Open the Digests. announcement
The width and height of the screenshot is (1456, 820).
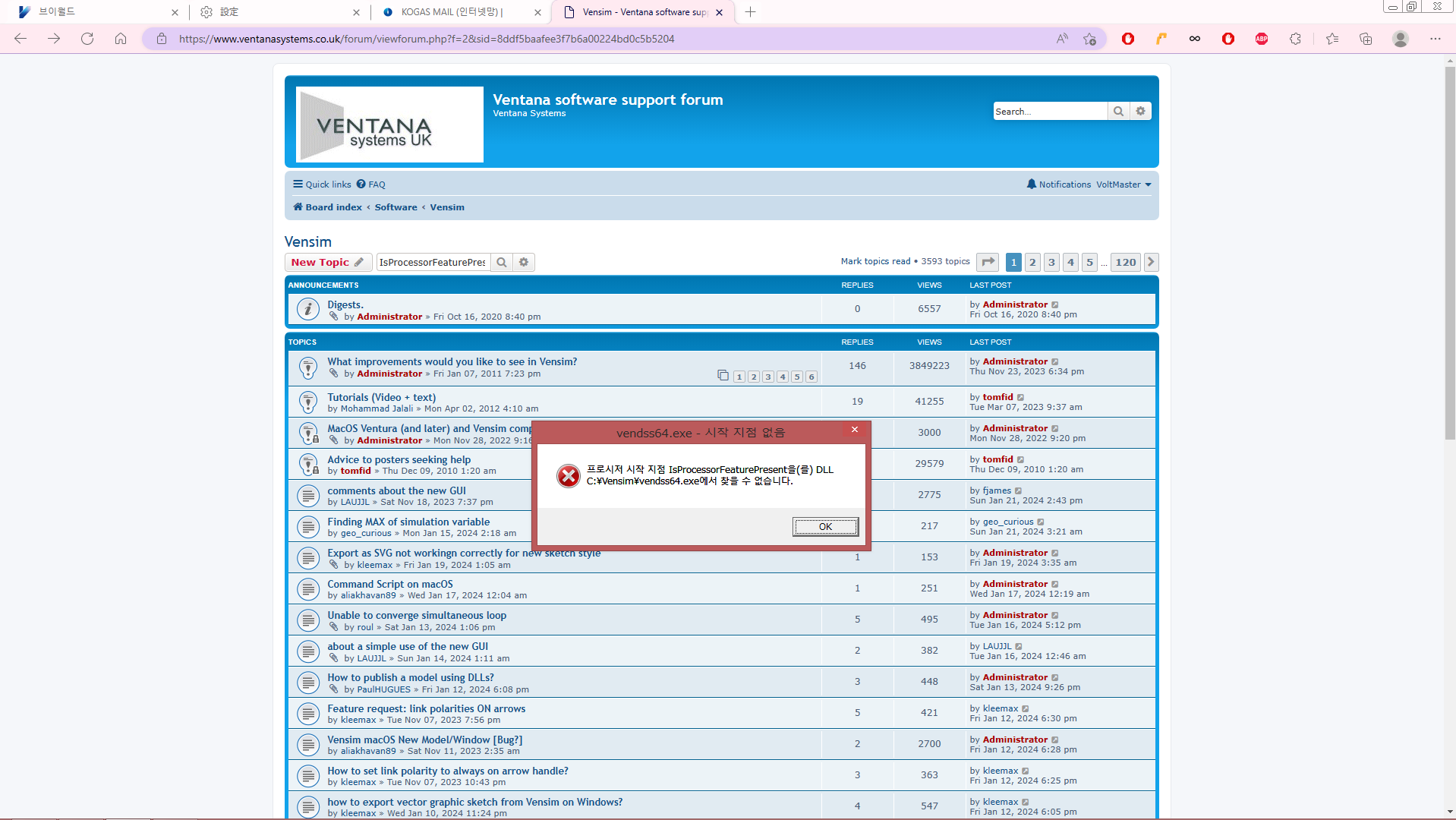[x=345, y=304]
